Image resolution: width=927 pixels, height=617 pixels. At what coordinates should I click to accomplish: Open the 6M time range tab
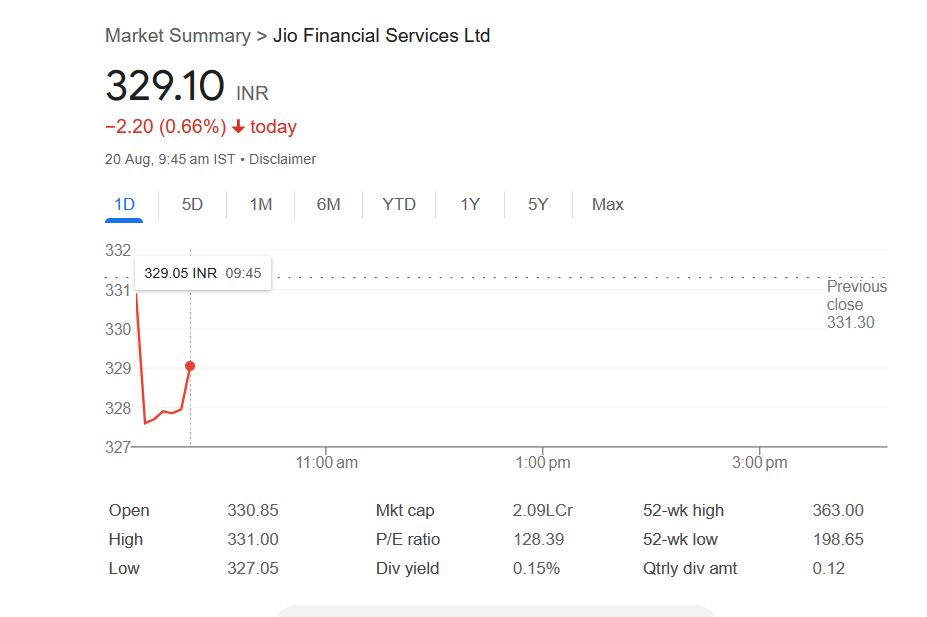[328, 204]
